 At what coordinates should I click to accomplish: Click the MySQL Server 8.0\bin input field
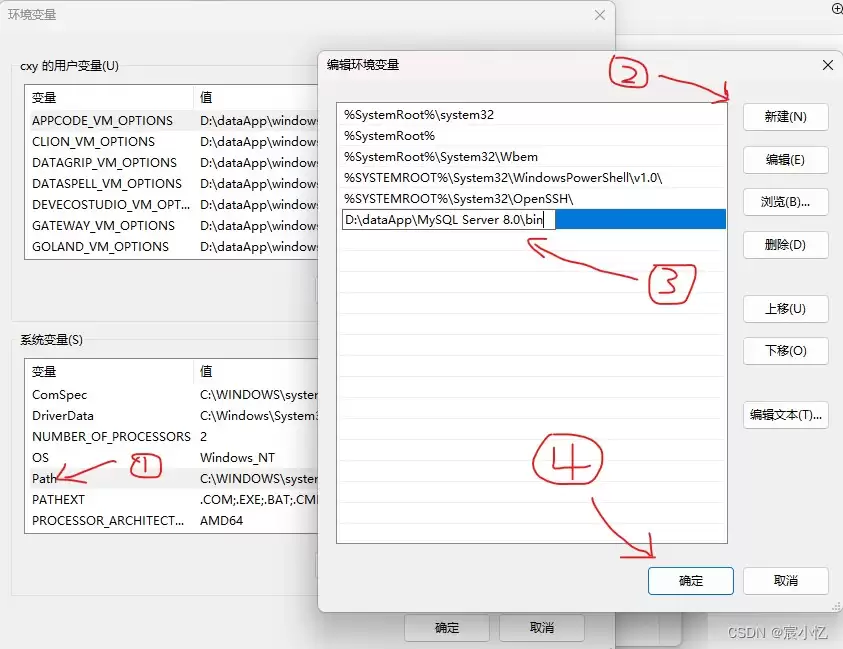448,219
